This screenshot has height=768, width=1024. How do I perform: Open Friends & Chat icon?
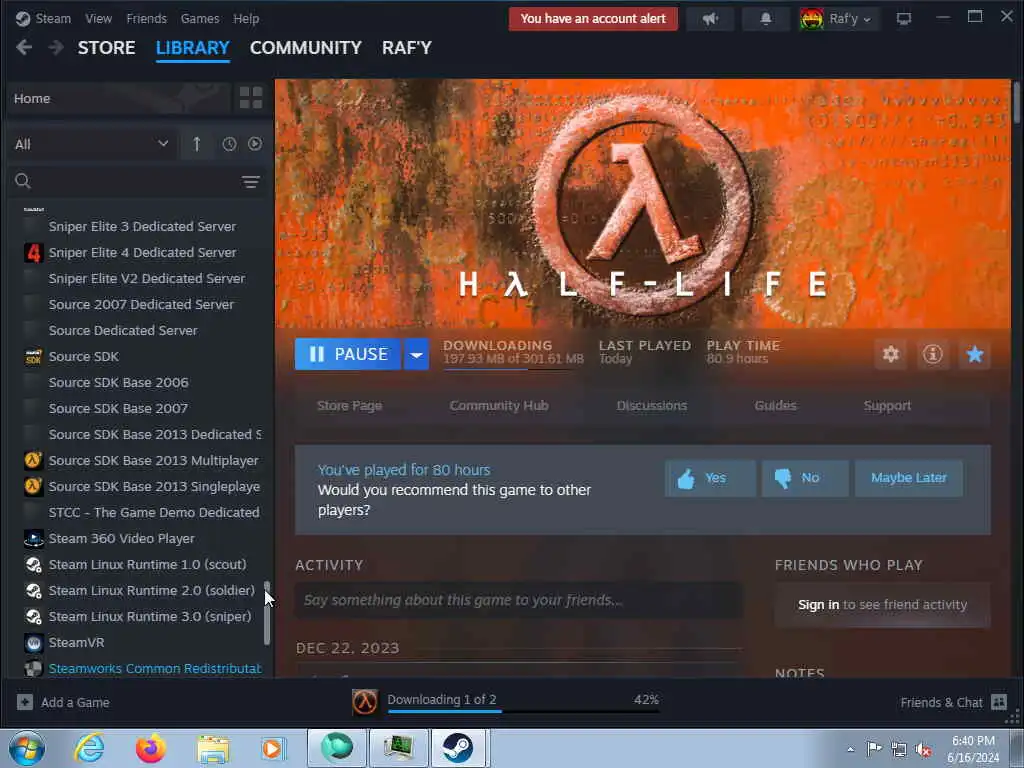point(999,702)
